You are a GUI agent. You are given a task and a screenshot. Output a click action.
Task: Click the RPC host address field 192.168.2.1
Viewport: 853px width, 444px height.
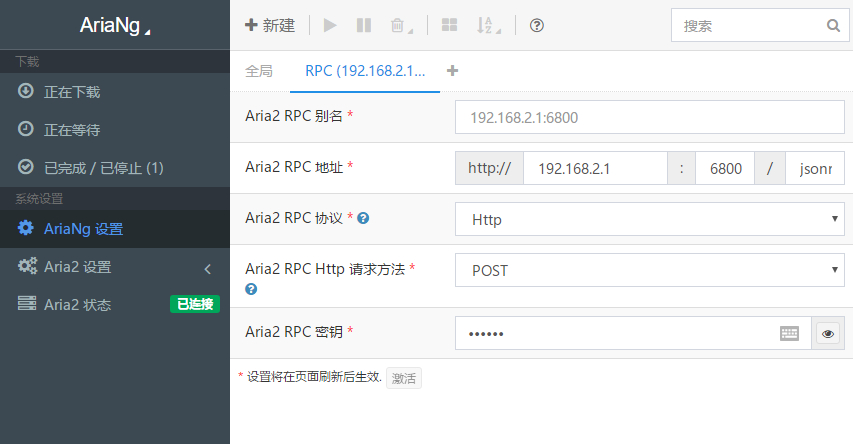coord(595,169)
